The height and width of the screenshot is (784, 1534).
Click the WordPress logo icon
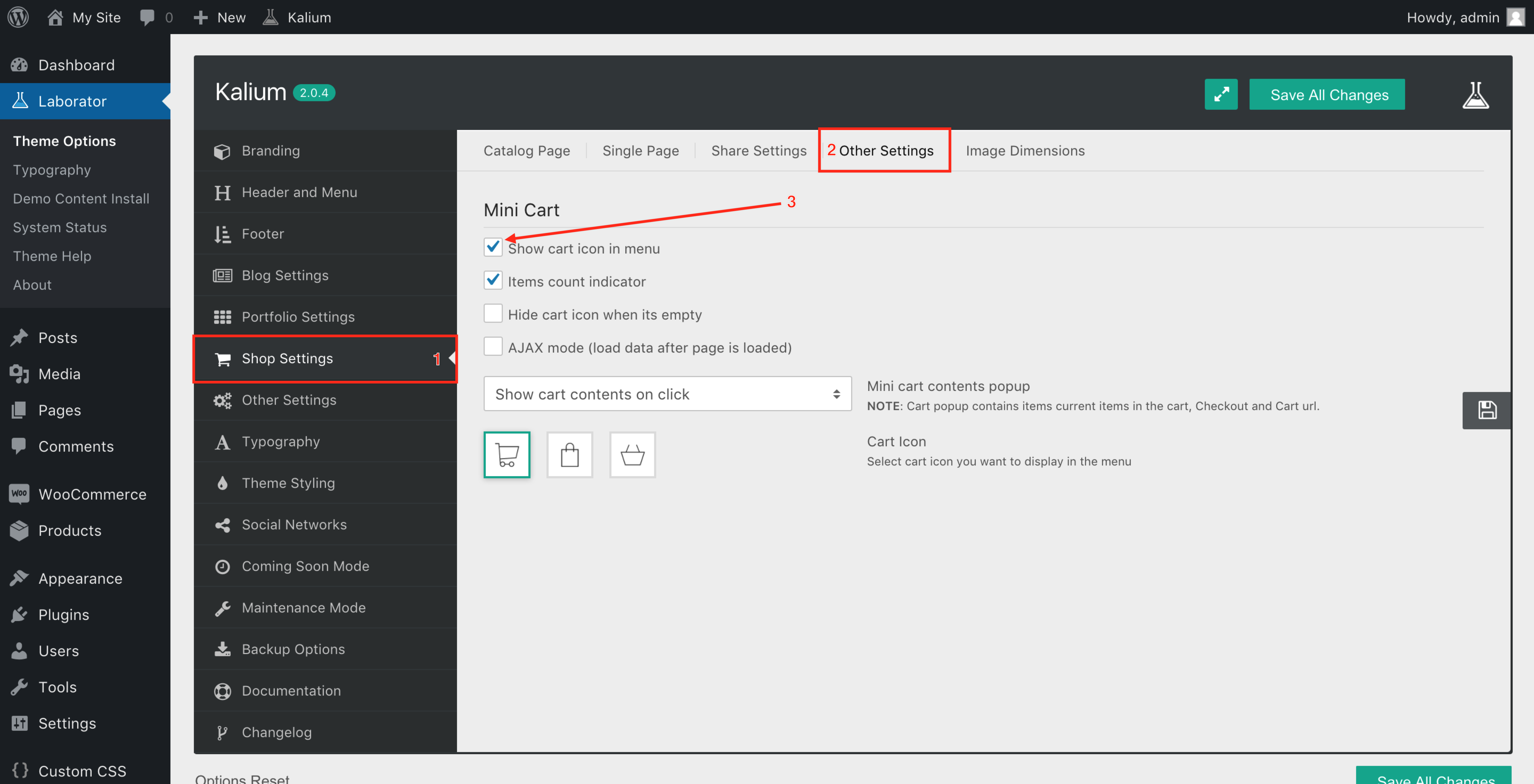[18, 17]
